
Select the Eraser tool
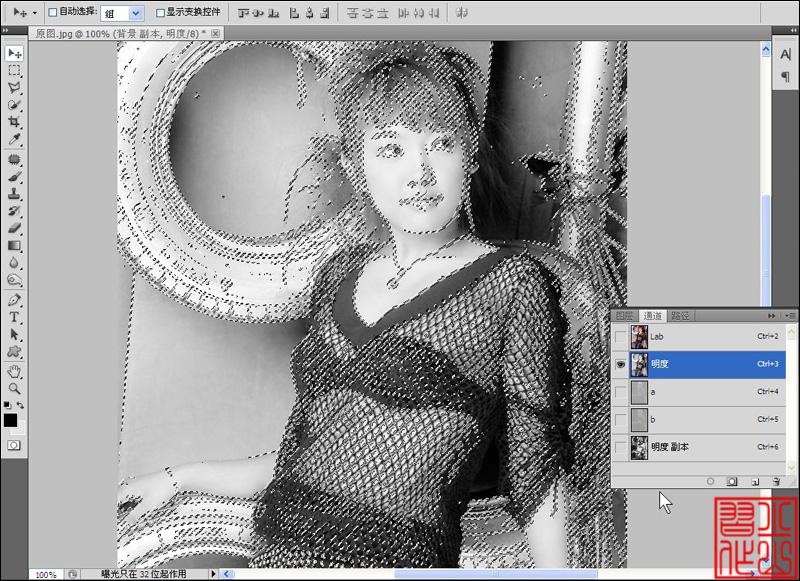click(x=14, y=228)
